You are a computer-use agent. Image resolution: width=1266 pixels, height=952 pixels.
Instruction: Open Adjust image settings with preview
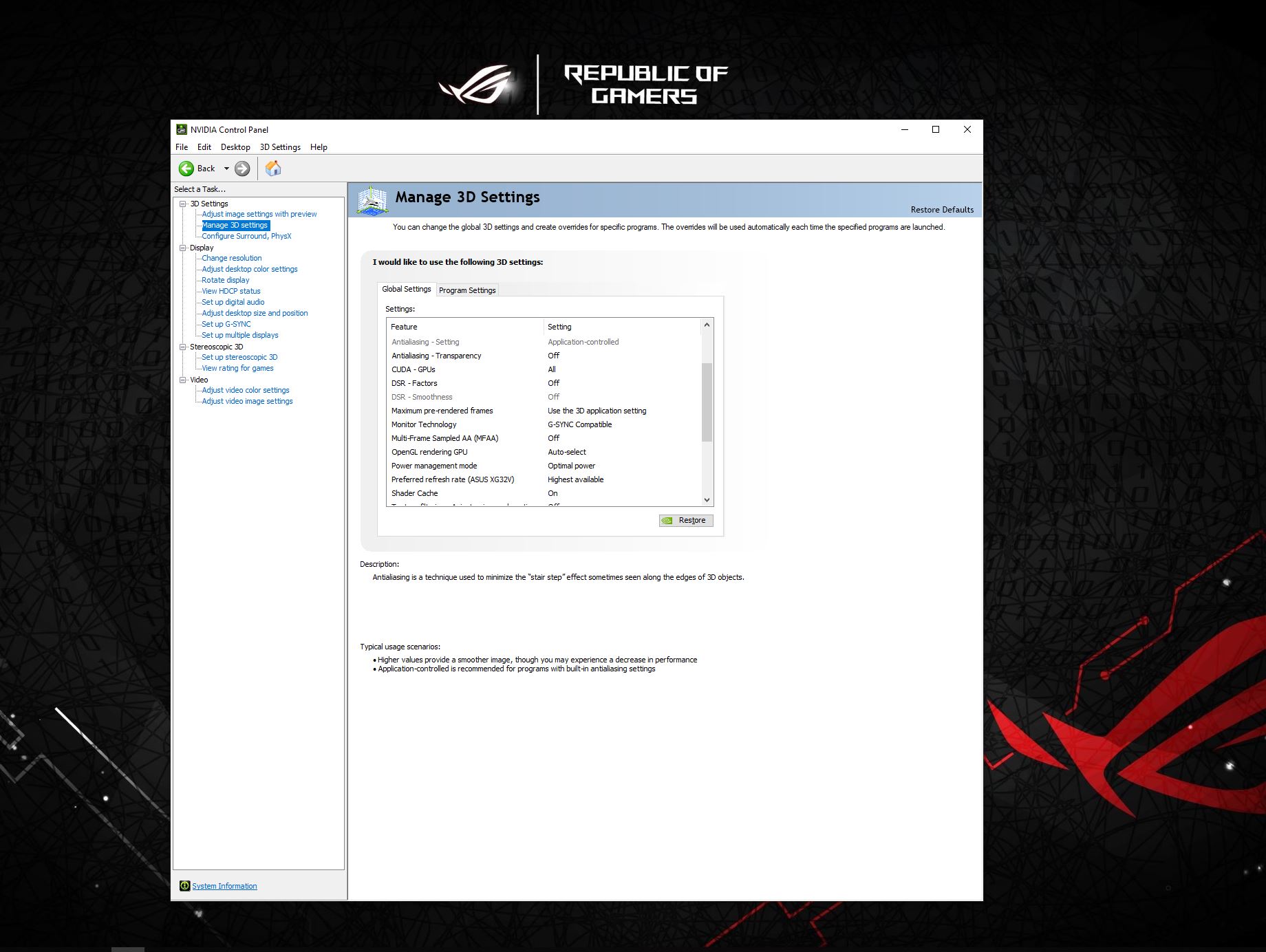pyautogui.click(x=259, y=214)
